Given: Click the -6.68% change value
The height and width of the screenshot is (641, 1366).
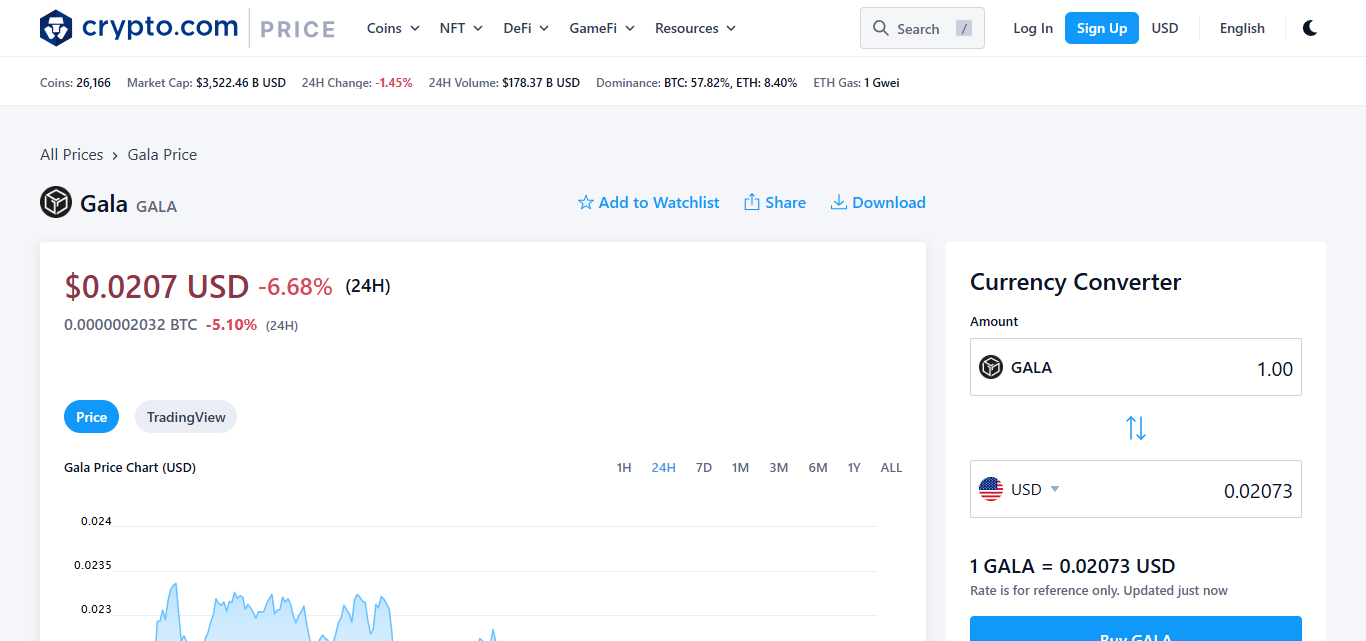Looking at the screenshot, I should click(x=295, y=288).
